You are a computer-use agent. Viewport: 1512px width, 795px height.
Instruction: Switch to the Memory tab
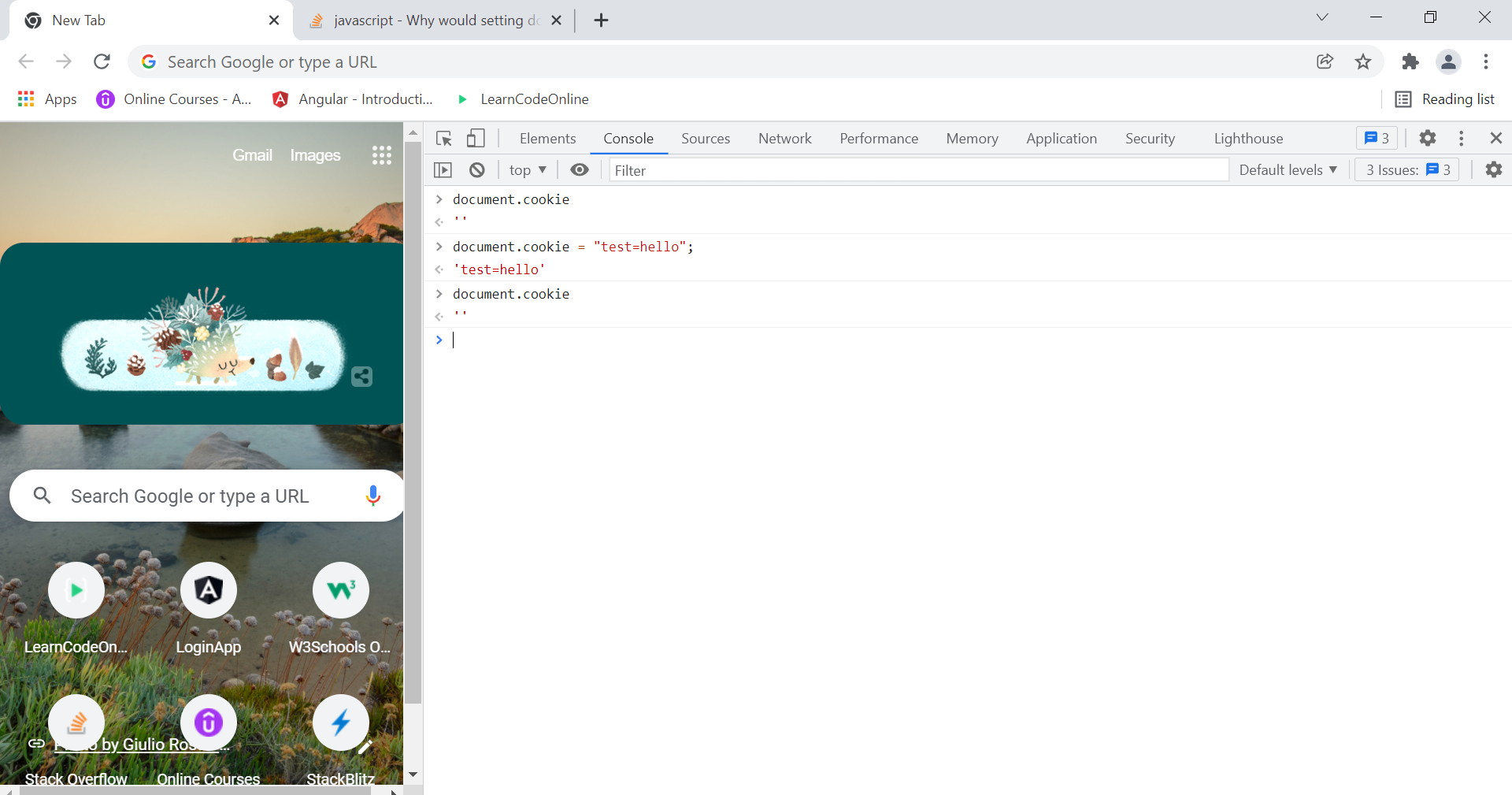[x=973, y=139]
